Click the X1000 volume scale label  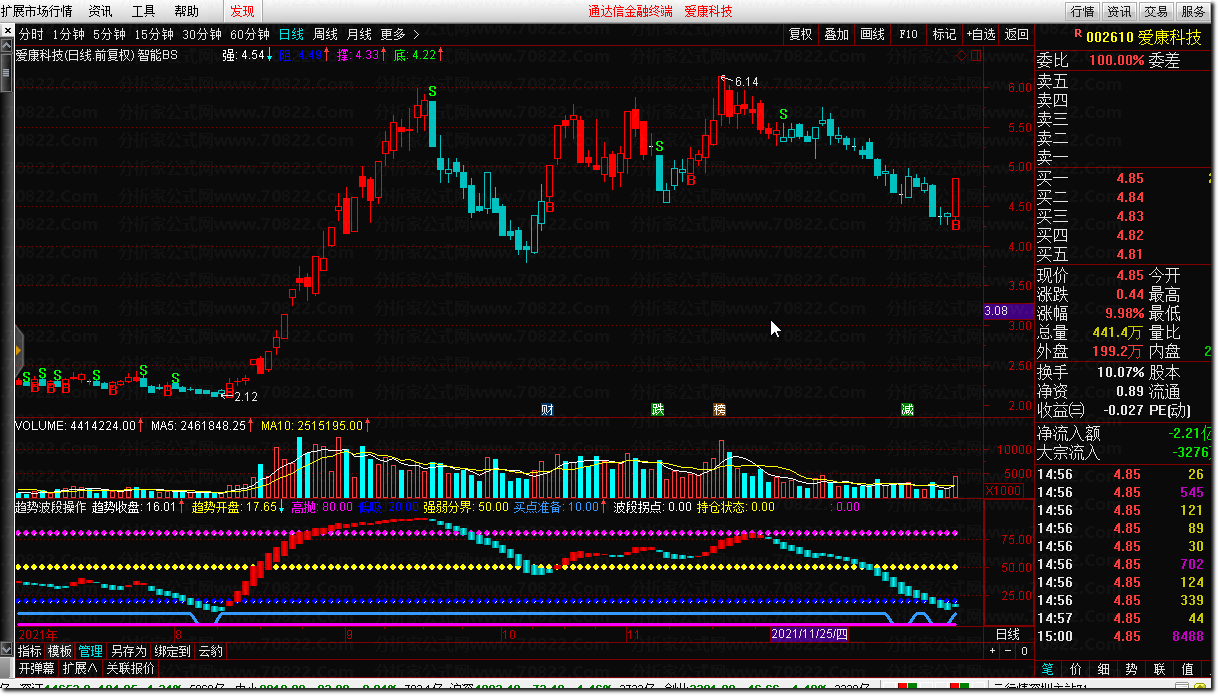pos(1003,491)
